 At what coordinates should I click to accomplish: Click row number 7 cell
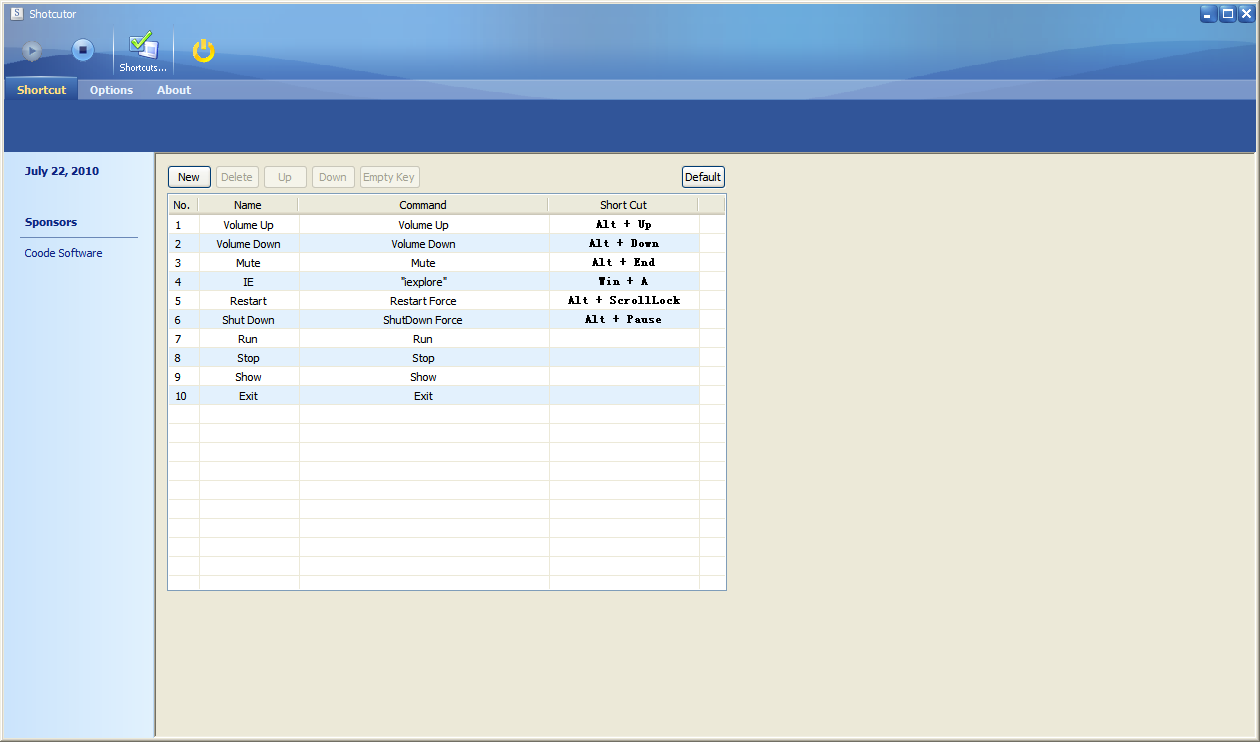pos(184,339)
